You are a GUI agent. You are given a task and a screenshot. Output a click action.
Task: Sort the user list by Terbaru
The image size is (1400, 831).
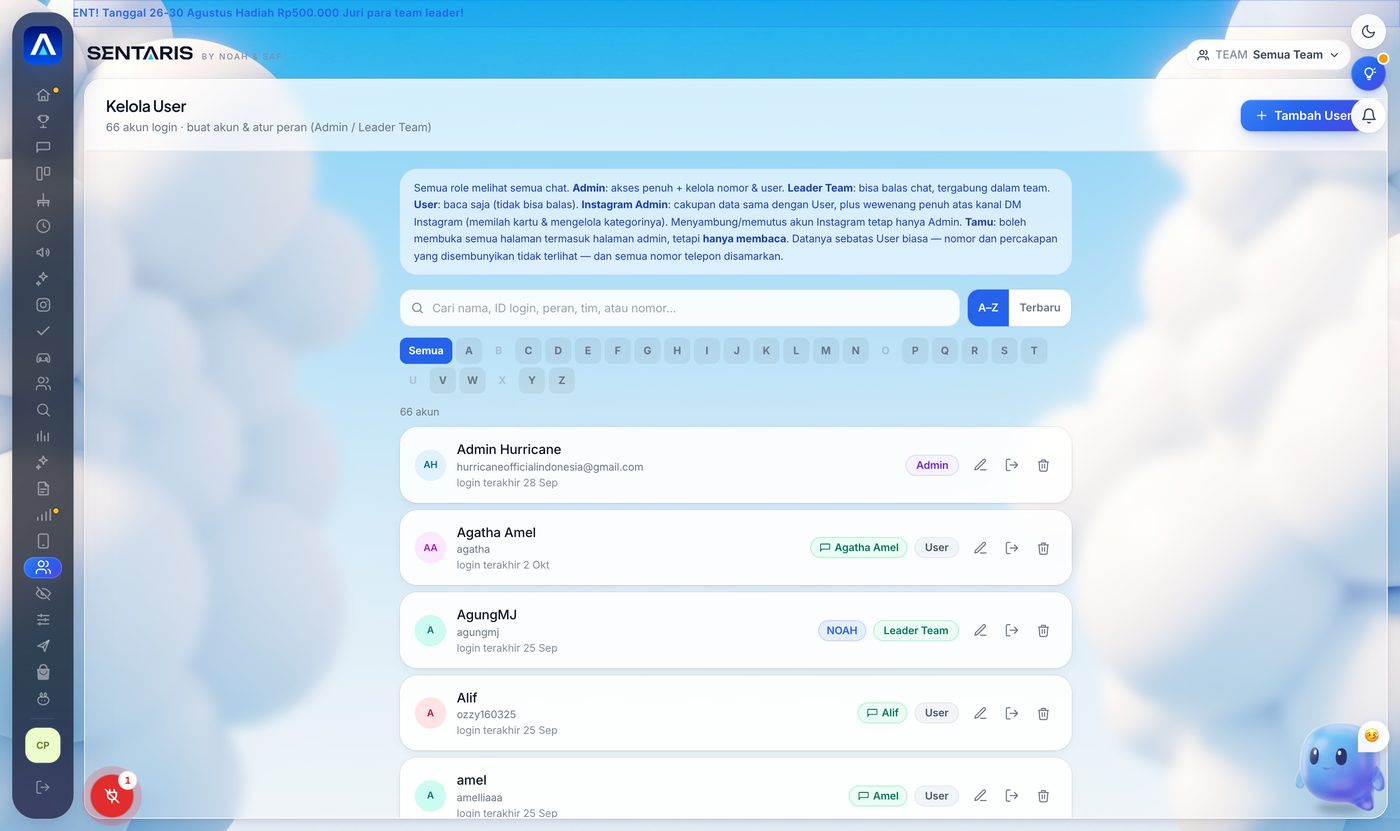1040,308
